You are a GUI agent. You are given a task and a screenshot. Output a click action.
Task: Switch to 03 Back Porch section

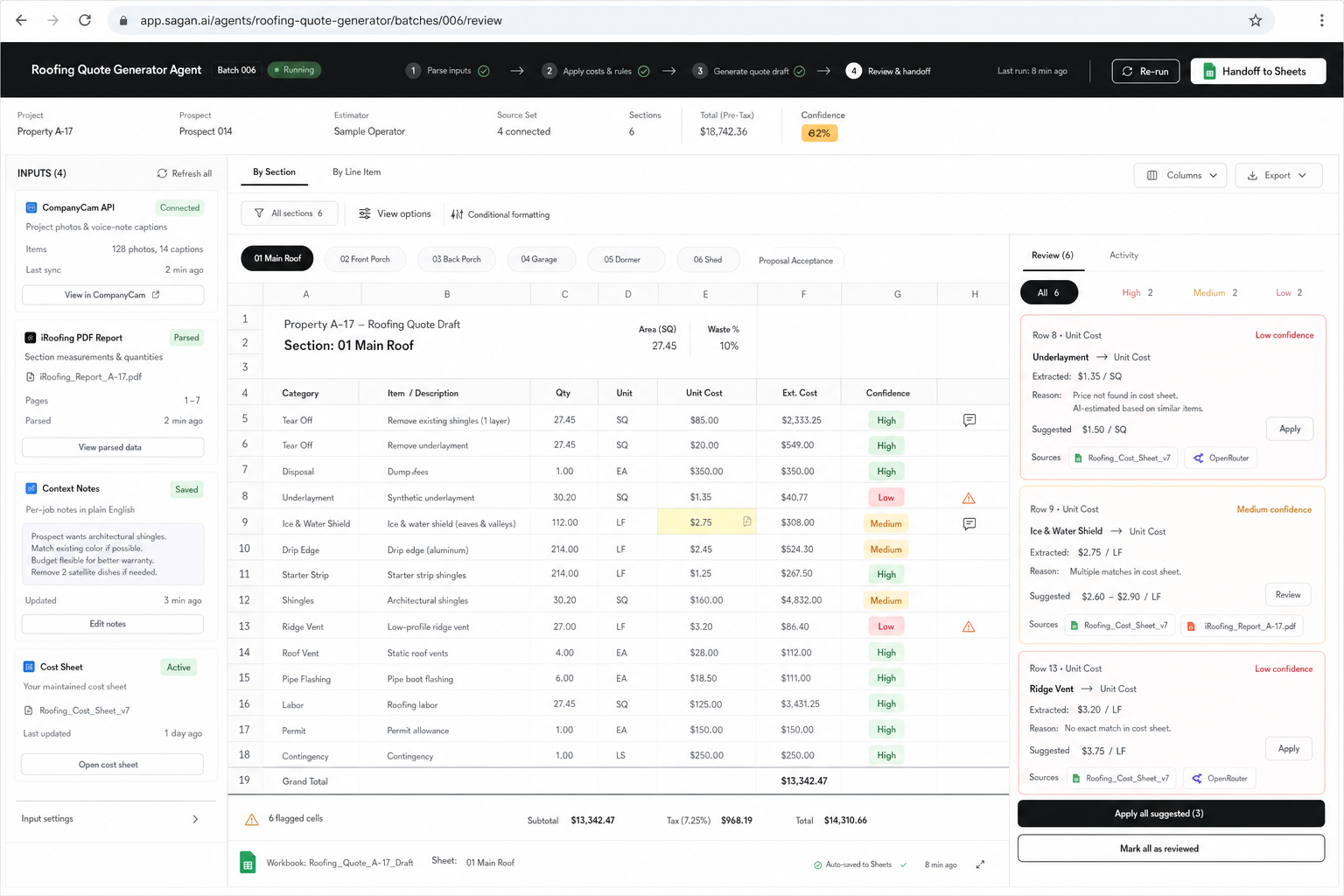tap(457, 259)
